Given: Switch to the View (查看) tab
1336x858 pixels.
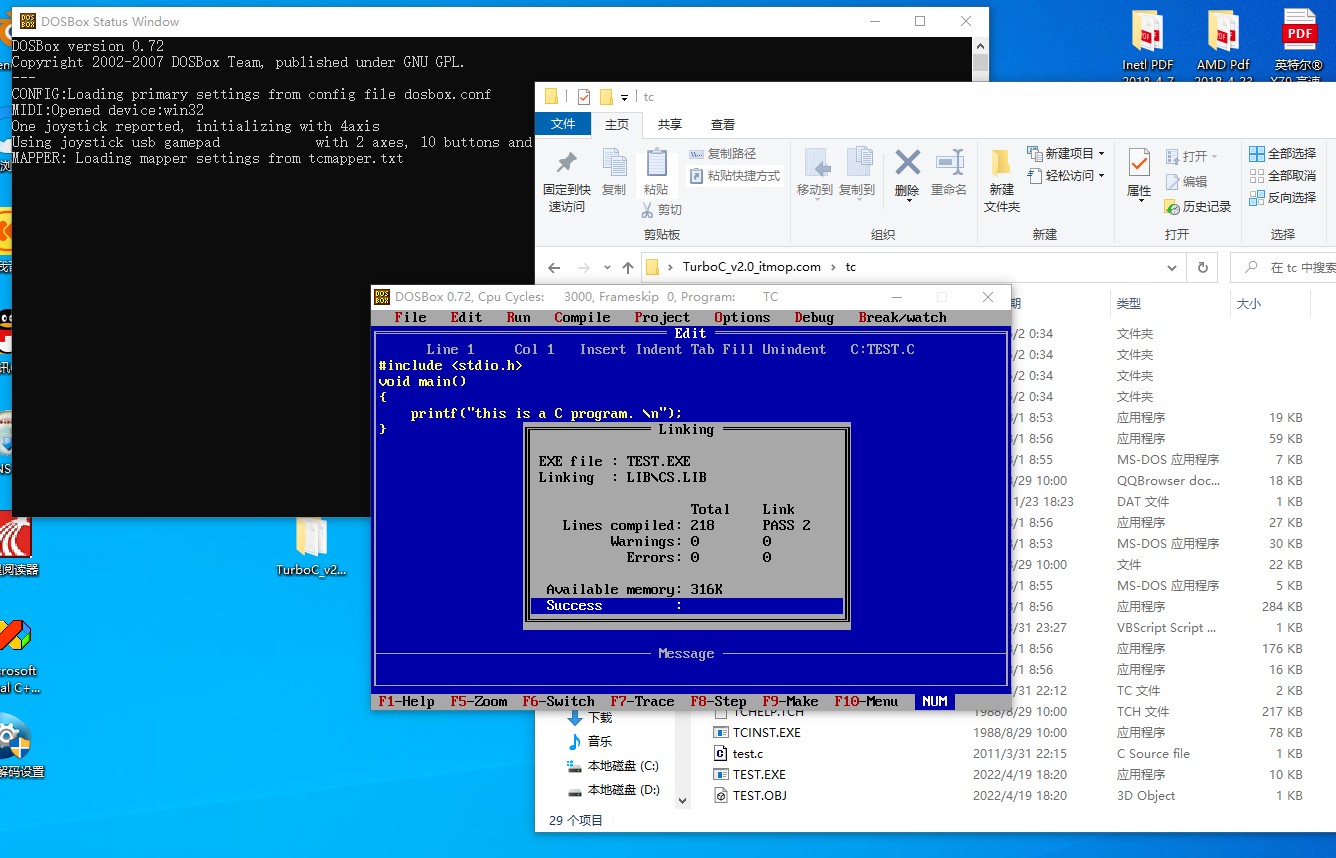Looking at the screenshot, I should coord(723,125).
